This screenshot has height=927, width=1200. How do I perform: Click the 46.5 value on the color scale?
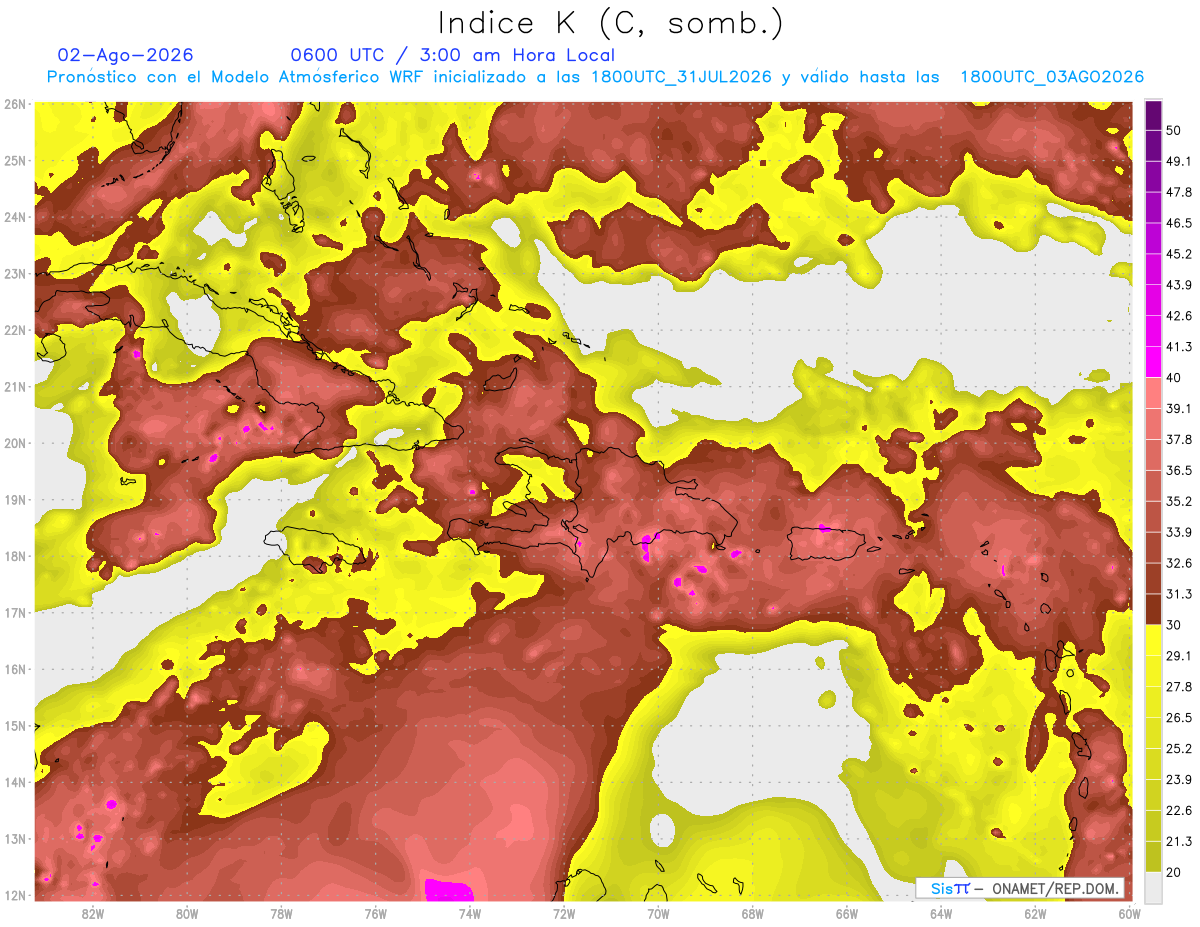click(x=1178, y=223)
